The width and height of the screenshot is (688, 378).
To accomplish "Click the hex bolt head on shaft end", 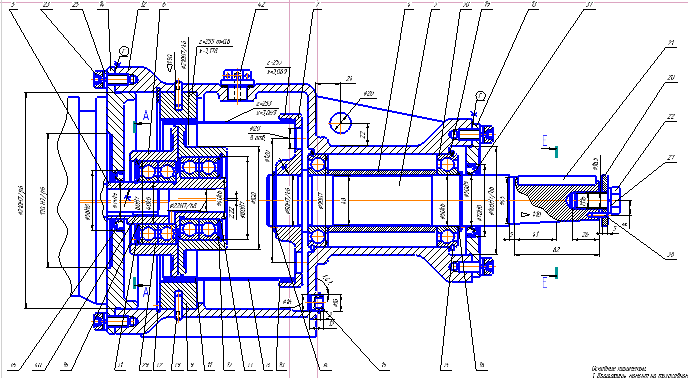I will tap(615, 201).
